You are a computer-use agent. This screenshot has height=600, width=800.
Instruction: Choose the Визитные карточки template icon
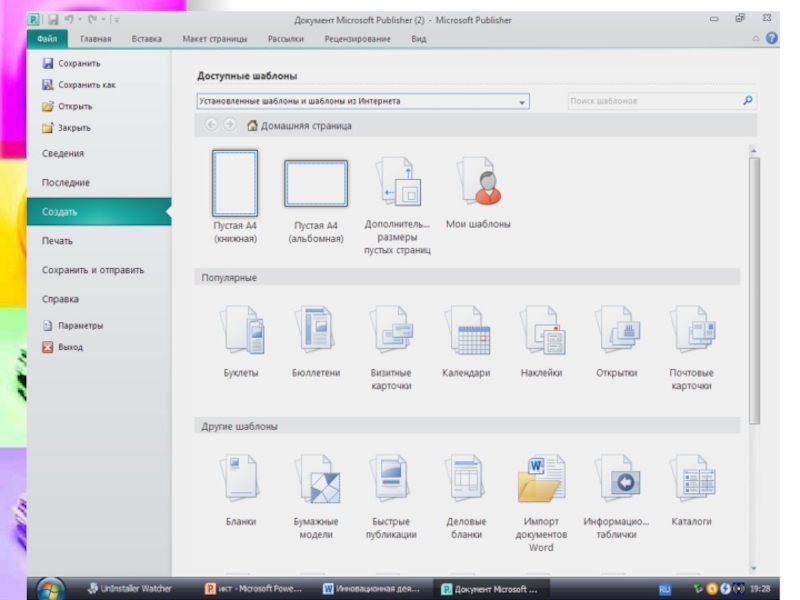coord(391,331)
